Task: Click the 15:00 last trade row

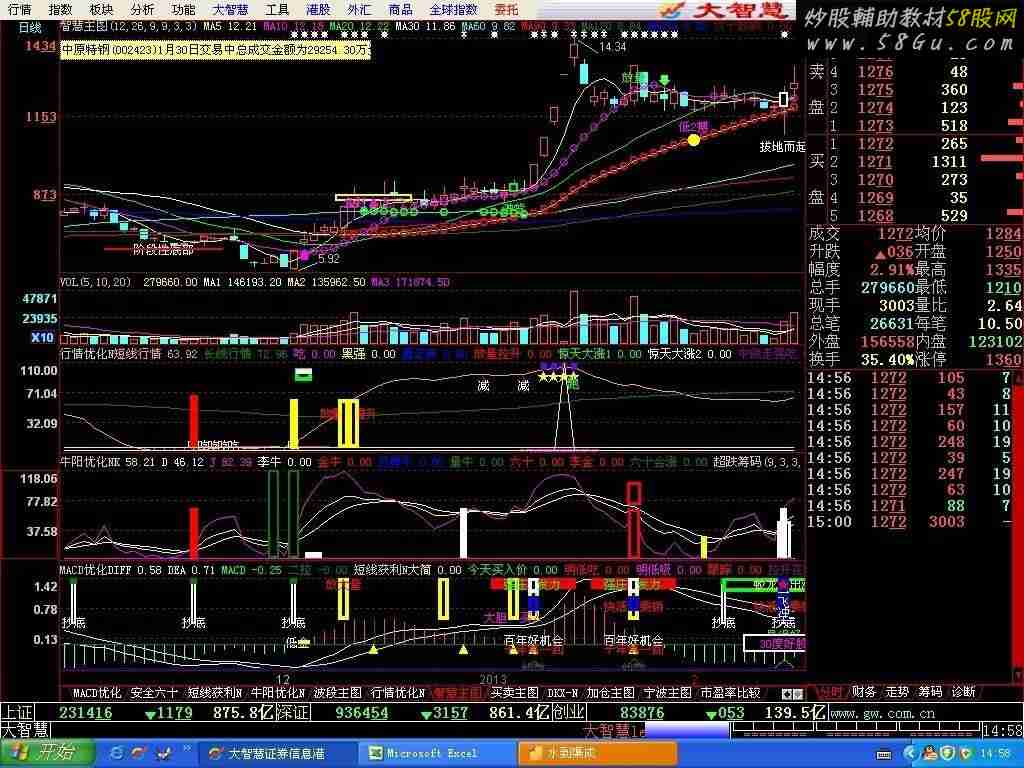Action: pyautogui.click(x=910, y=521)
